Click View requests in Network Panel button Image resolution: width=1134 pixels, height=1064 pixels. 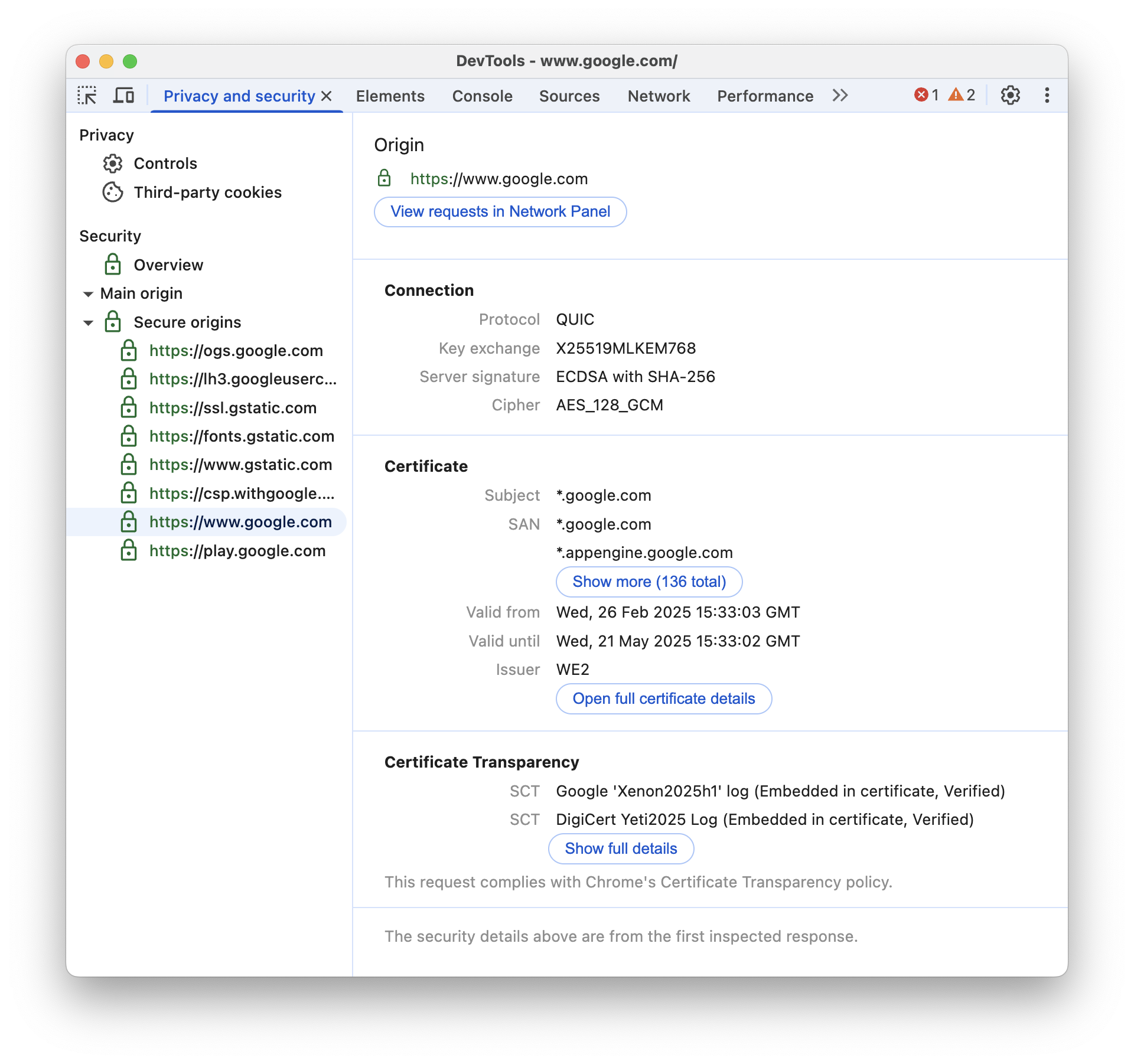pyautogui.click(x=500, y=211)
